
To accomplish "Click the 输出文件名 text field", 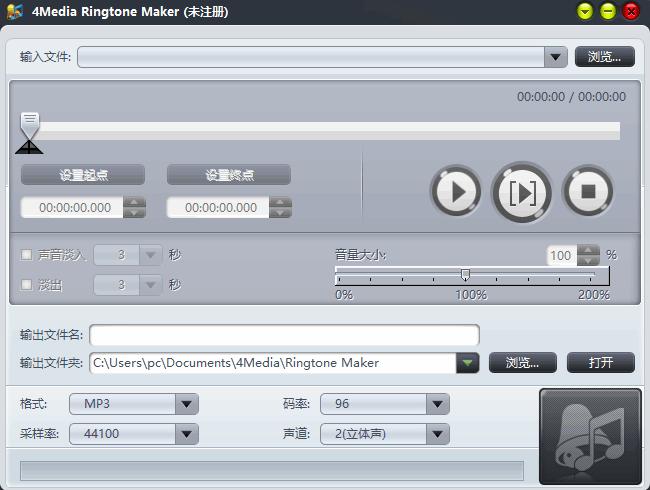I will tap(284, 335).
